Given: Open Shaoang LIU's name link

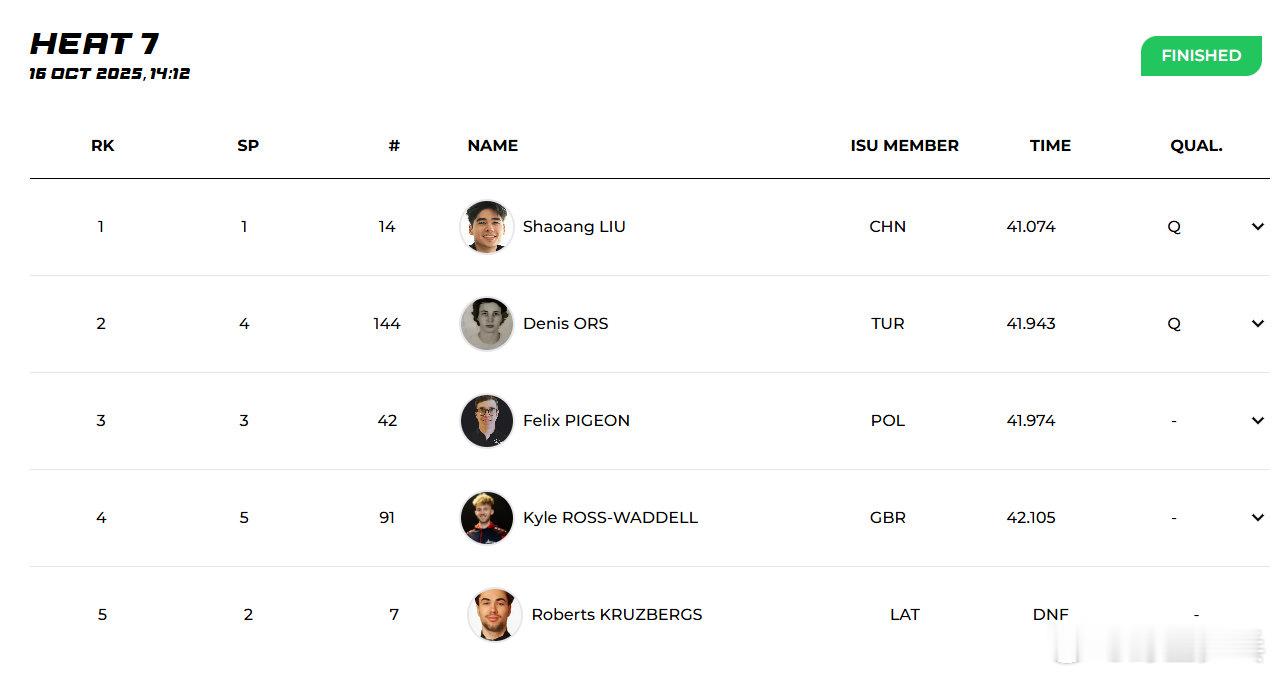Looking at the screenshot, I should click(574, 227).
